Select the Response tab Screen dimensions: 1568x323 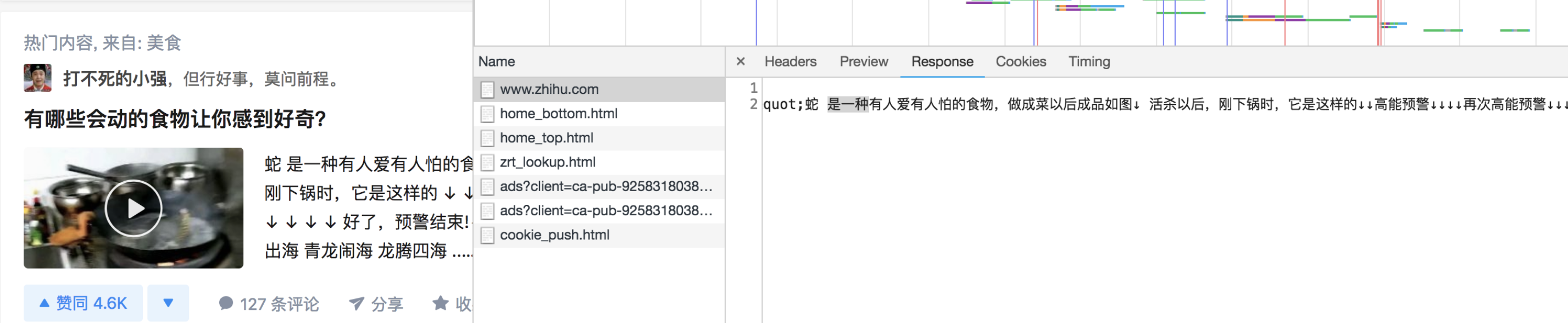[942, 62]
